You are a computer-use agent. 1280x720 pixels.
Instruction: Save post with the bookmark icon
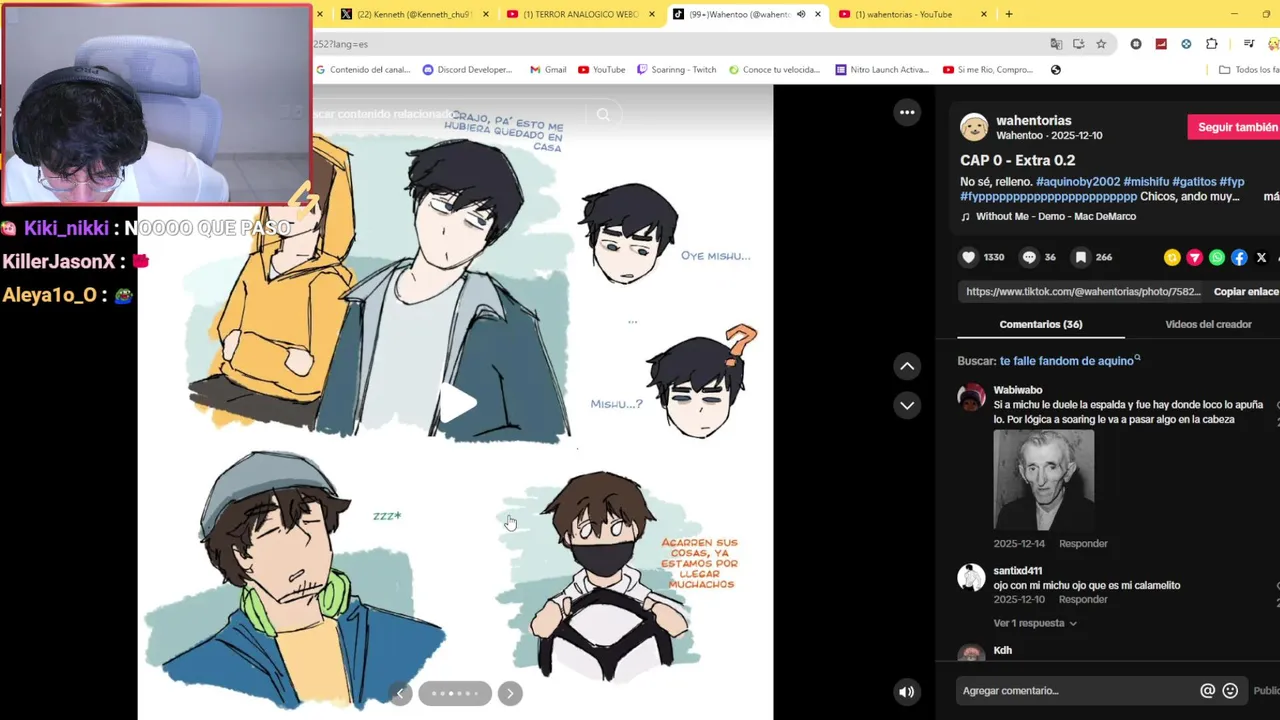[x=1081, y=257]
